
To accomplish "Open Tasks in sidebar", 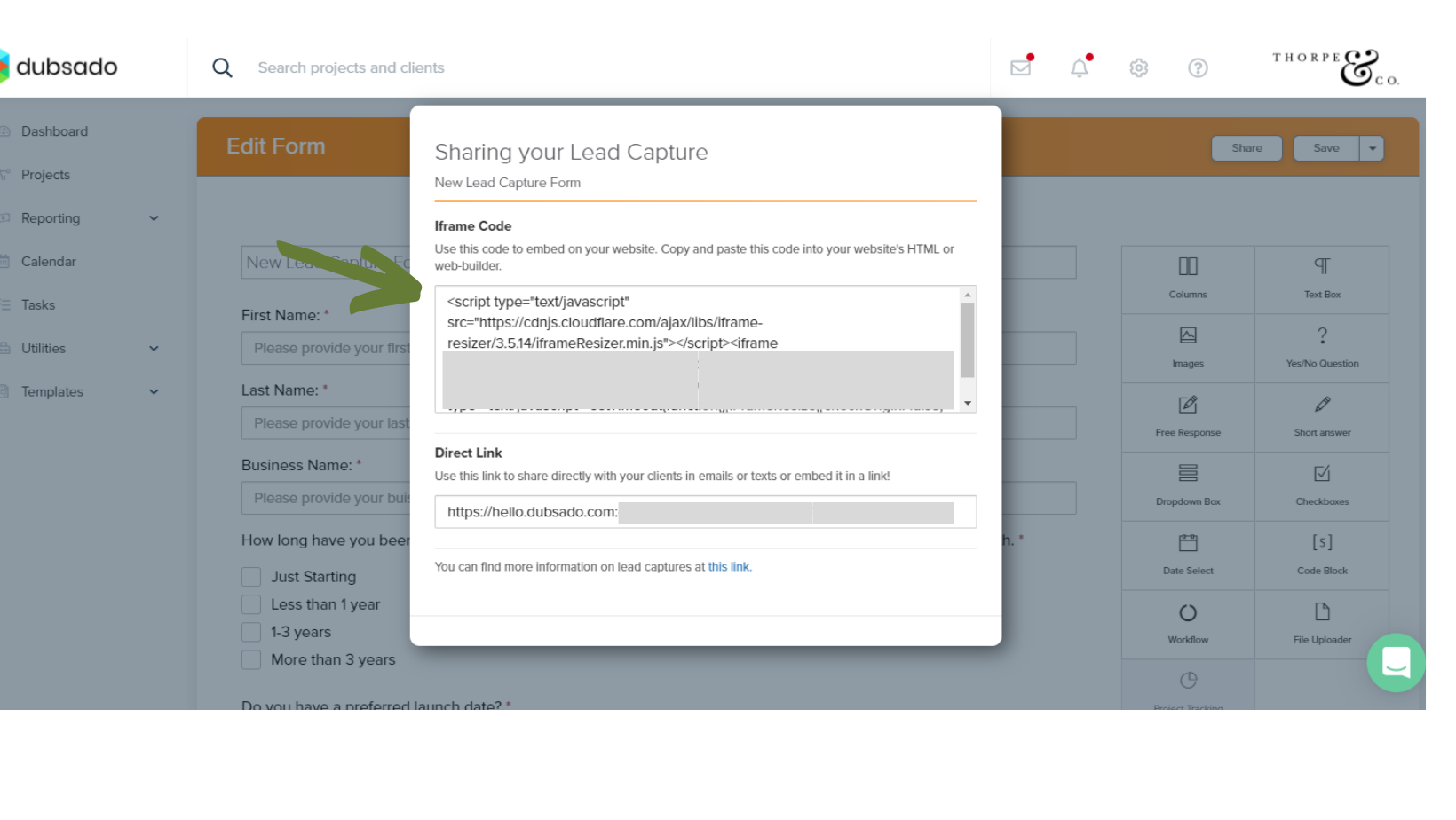I will [38, 305].
